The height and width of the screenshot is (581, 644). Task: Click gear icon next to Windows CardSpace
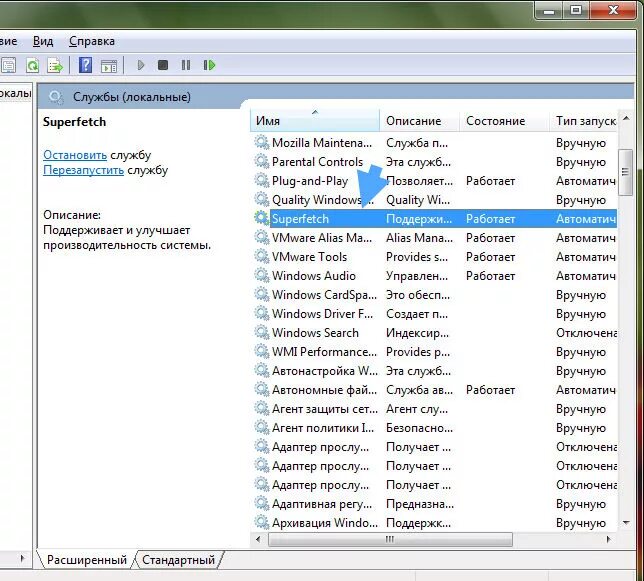pyautogui.click(x=261, y=294)
